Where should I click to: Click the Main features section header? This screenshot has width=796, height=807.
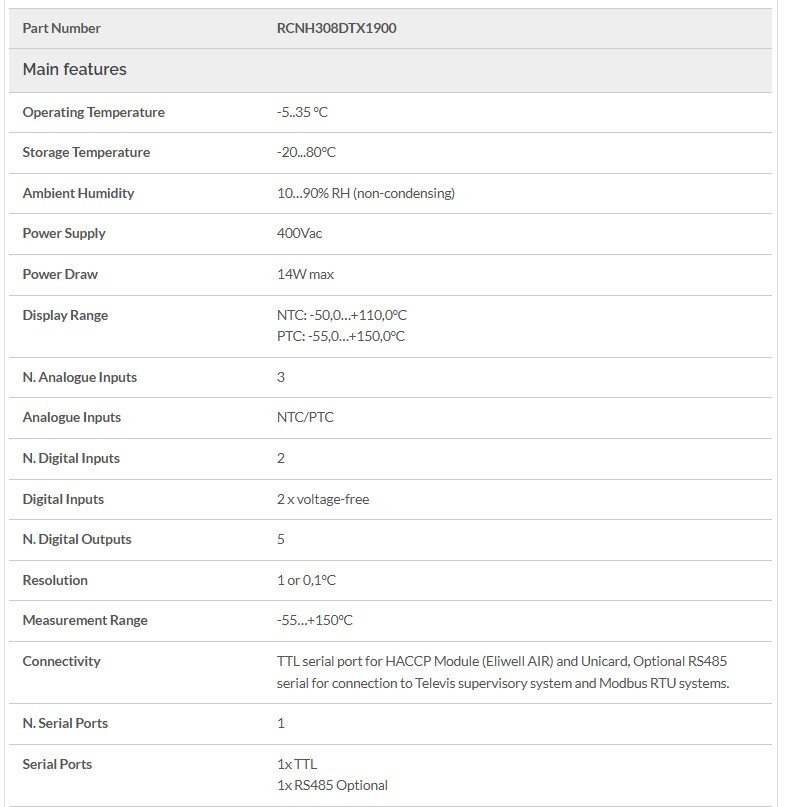click(x=75, y=70)
